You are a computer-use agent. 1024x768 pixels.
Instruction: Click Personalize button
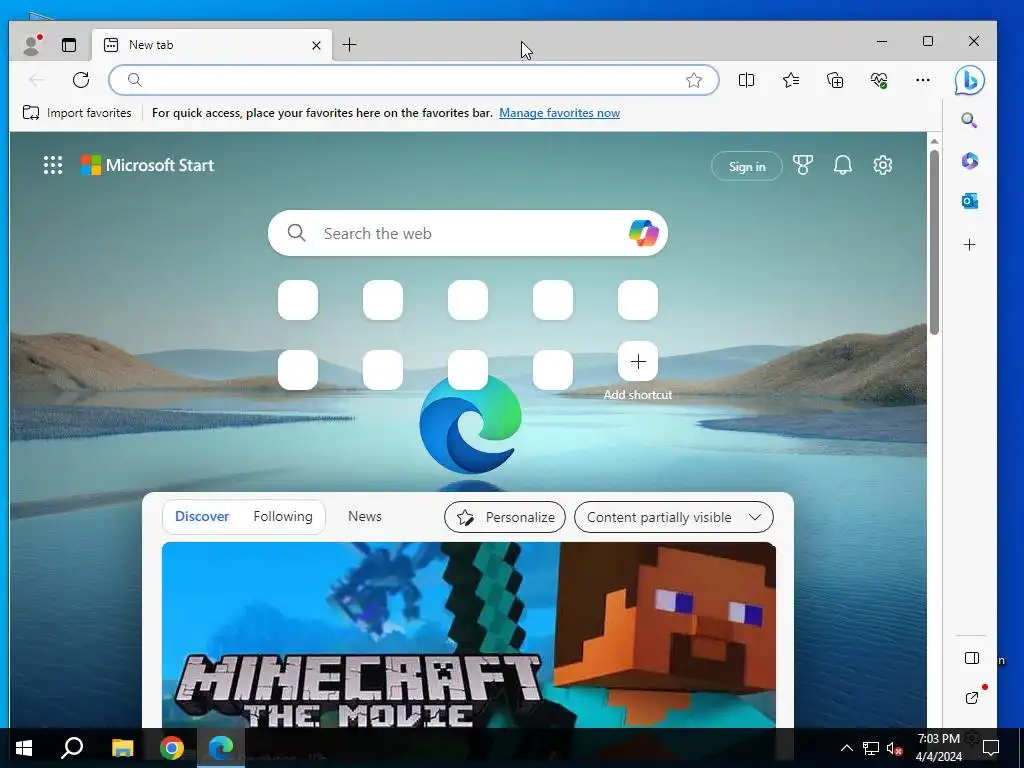coord(505,517)
